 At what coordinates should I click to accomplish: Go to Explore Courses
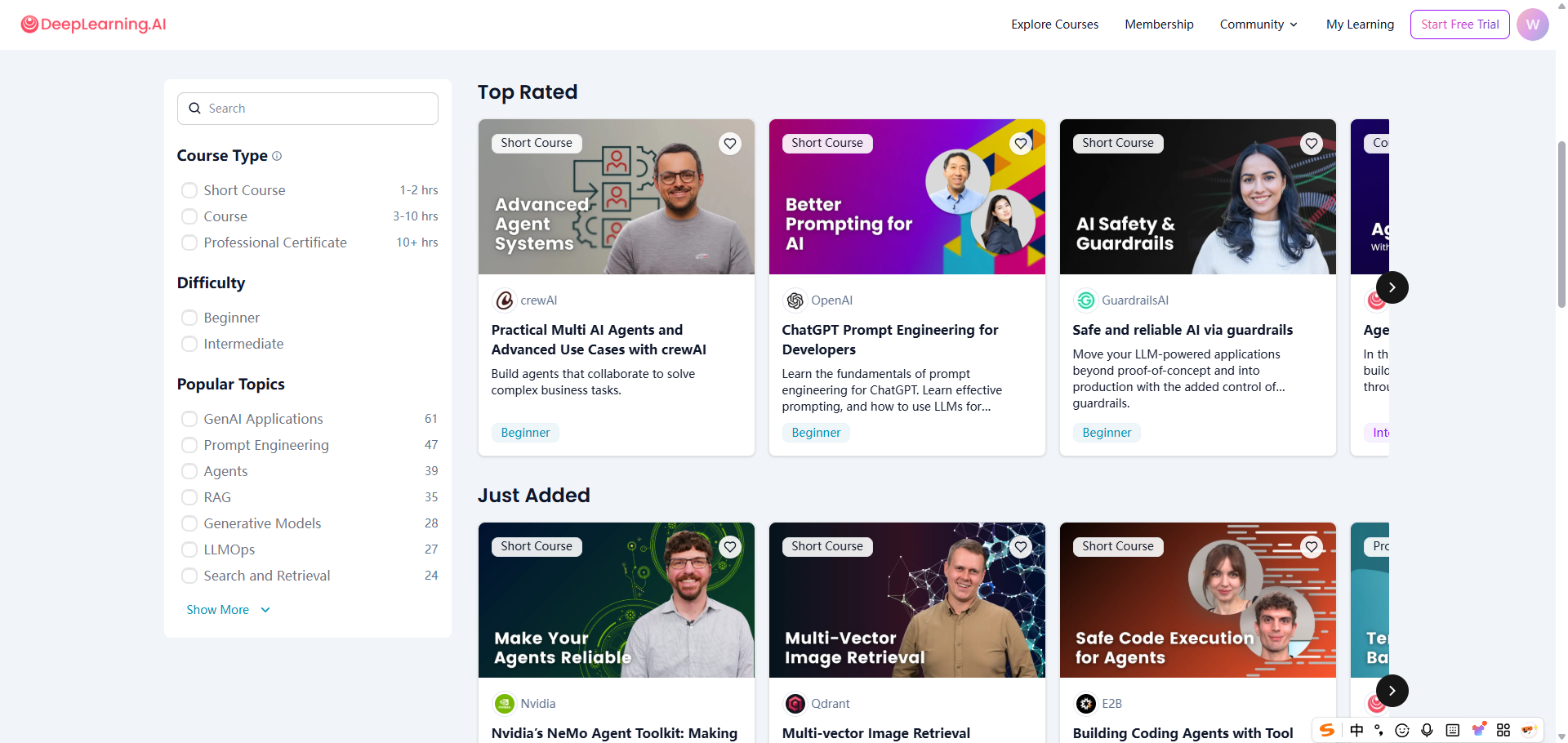pyautogui.click(x=1054, y=24)
